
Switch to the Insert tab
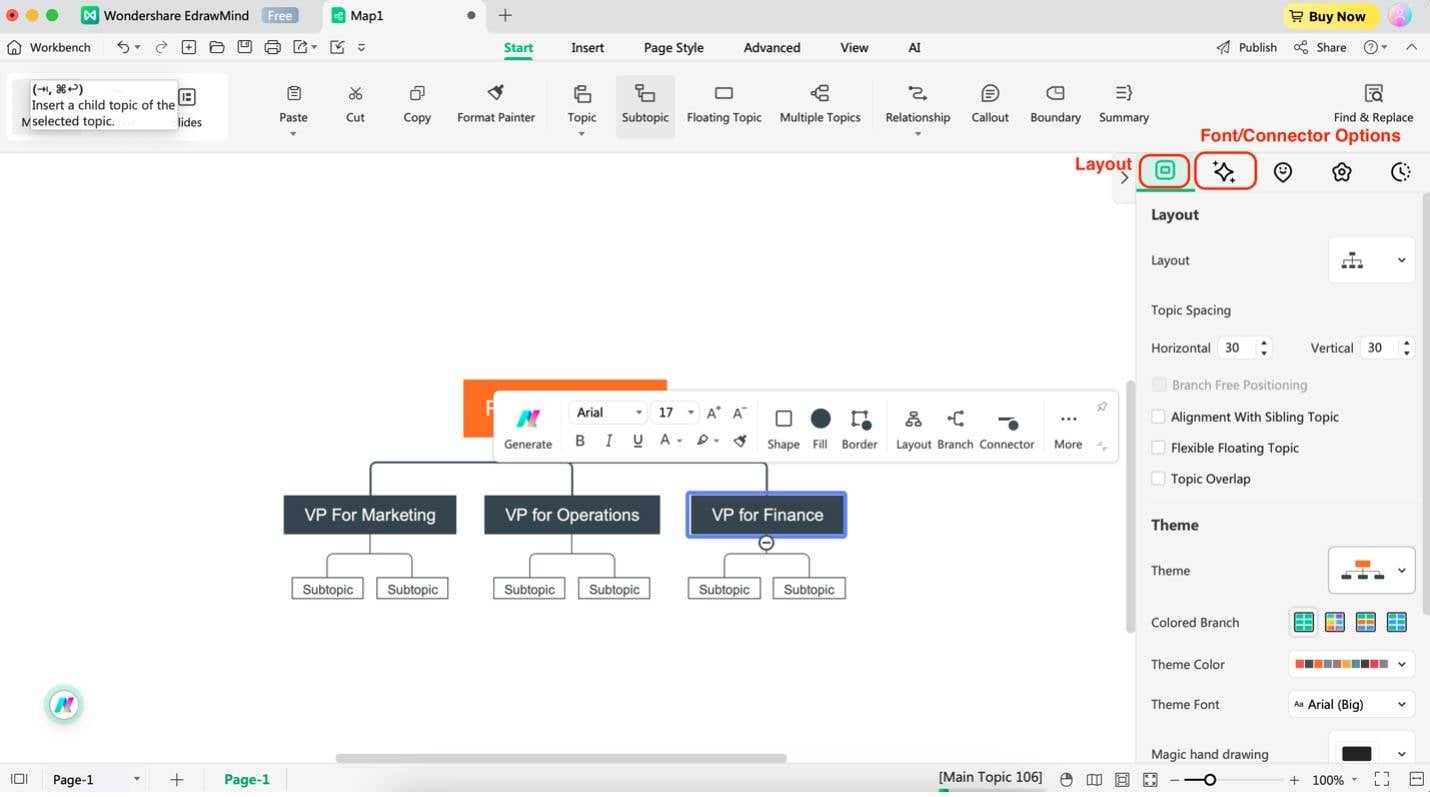coord(588,47)
